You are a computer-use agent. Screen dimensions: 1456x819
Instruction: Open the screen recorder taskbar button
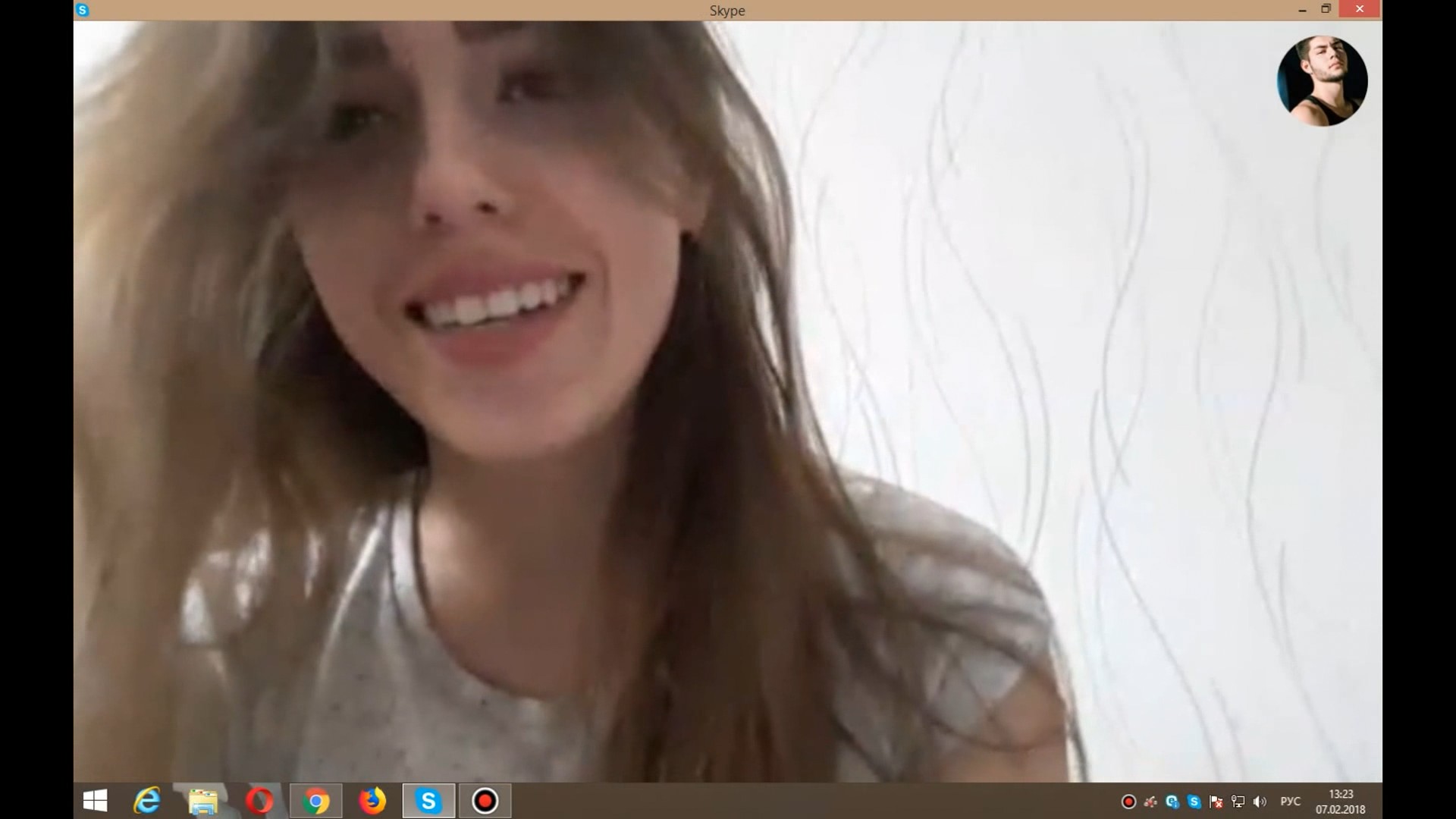(485, 801)
